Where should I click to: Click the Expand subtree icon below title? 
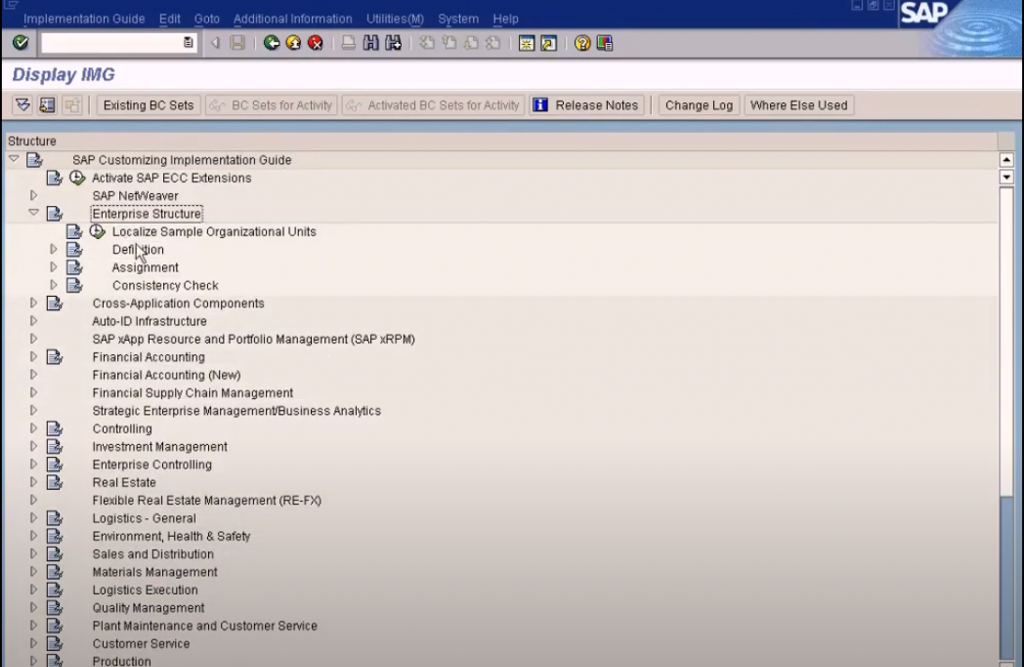23,105
